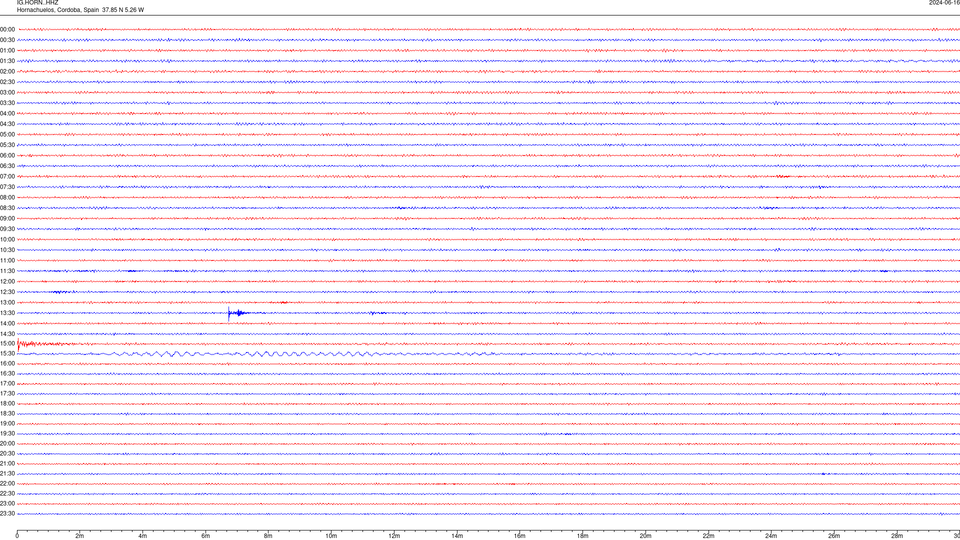The image size is (960, 540).
Task: Click the 15:30 trace time label
Action: coord(7,353)
